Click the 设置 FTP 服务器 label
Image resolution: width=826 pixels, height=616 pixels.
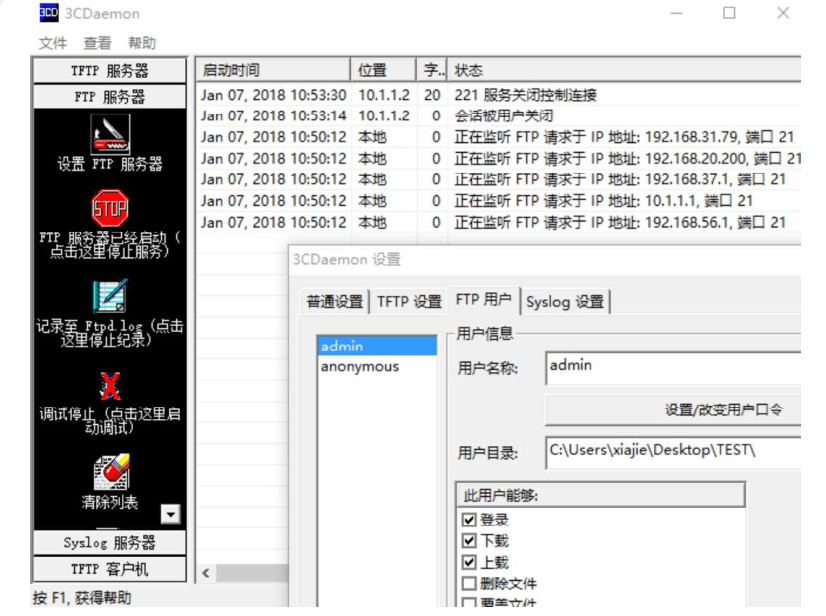click(110, 164)
